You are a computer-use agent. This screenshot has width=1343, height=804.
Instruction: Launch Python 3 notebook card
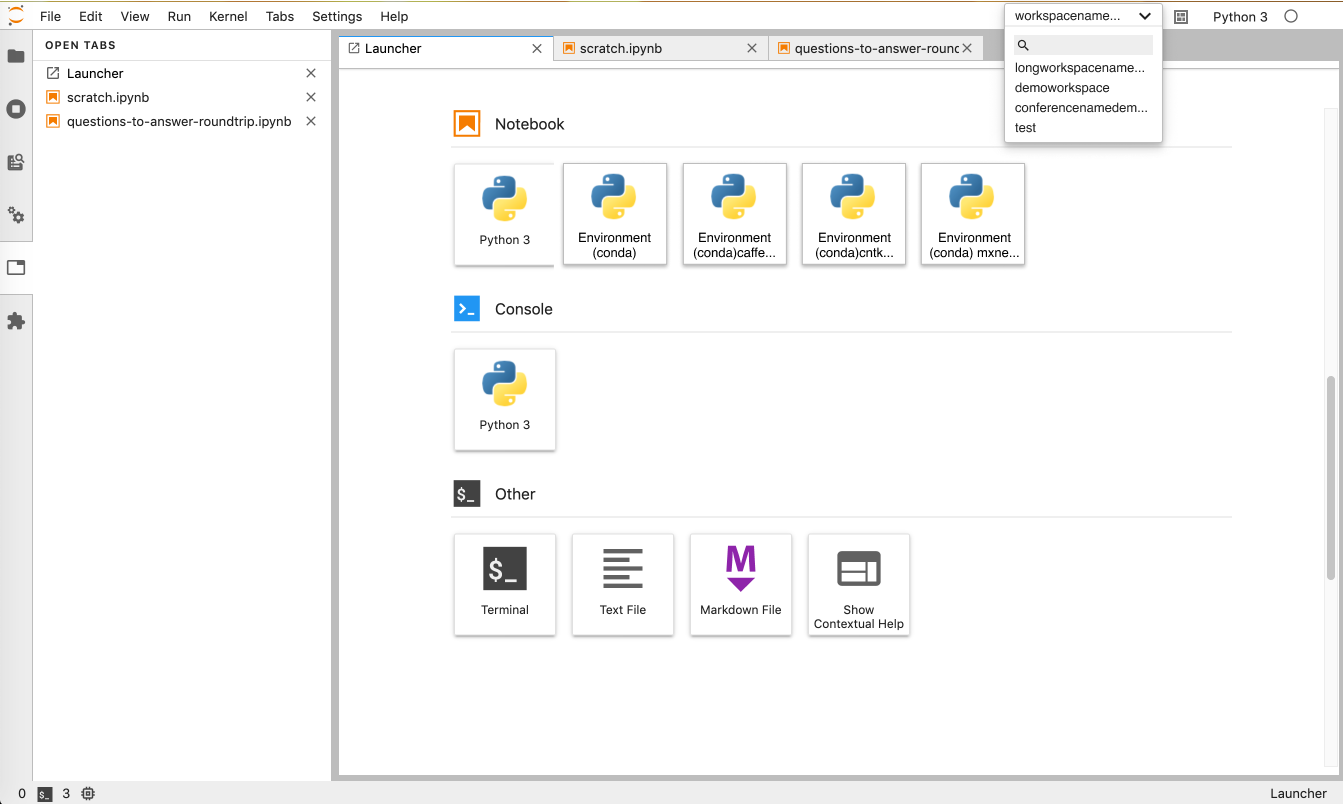click(x=504, y=214)
